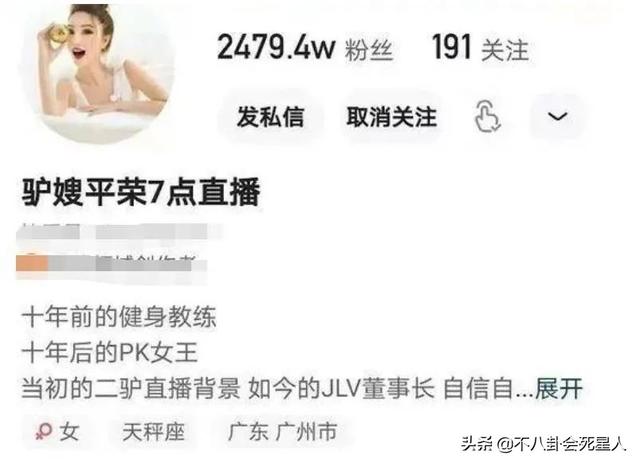Expand the bio with 展开
The image size is (640, 465).
558,389
